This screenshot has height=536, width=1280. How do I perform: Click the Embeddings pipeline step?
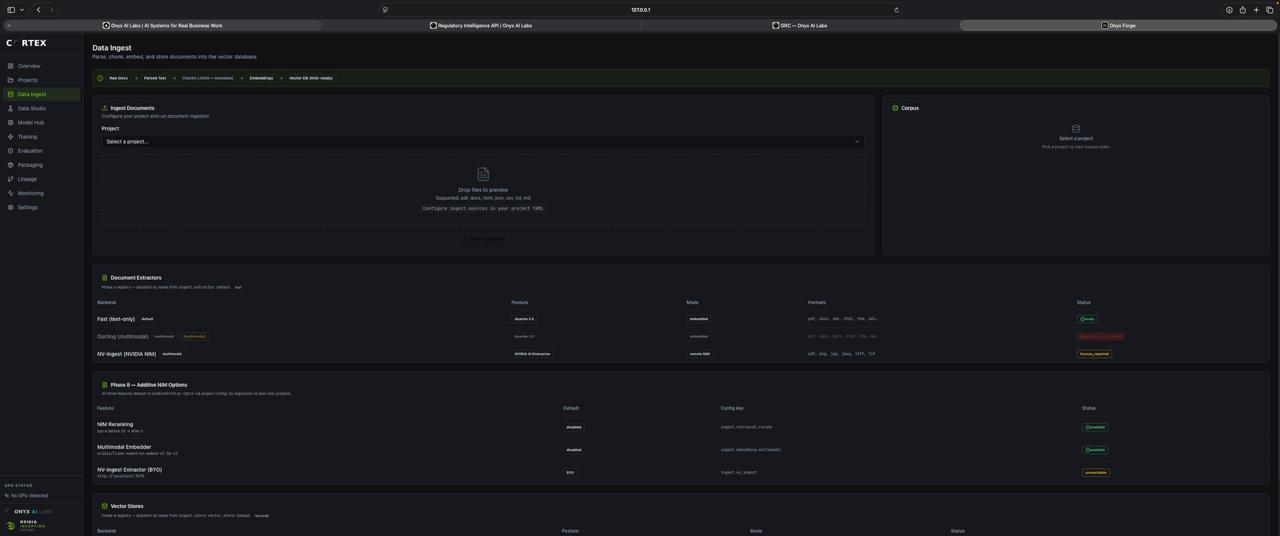[261, 78]
